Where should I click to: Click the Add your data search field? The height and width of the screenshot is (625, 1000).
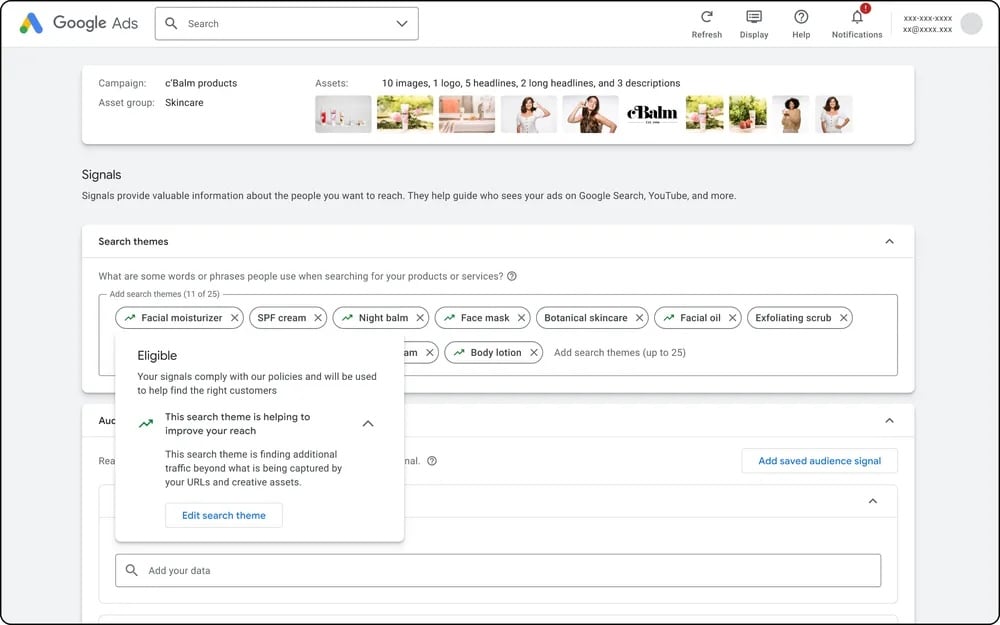click(x=498, y=570)
